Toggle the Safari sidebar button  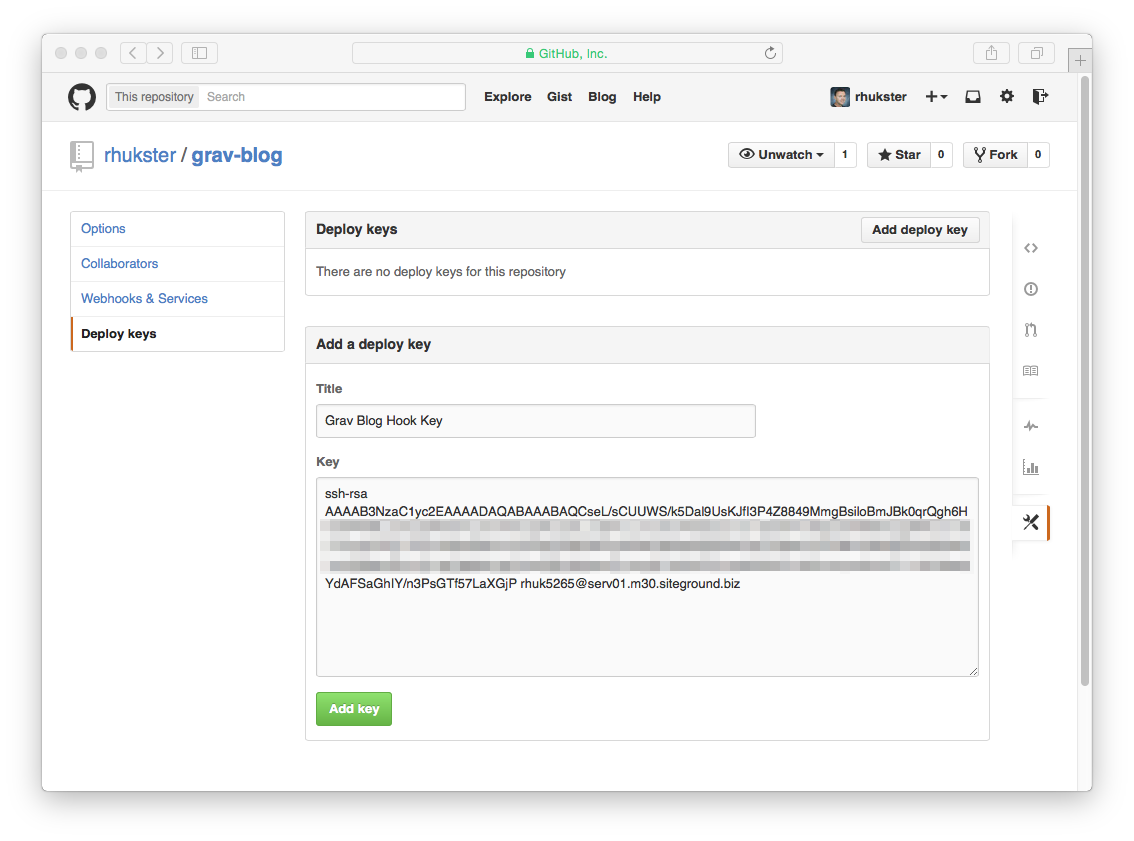point(200,53)
